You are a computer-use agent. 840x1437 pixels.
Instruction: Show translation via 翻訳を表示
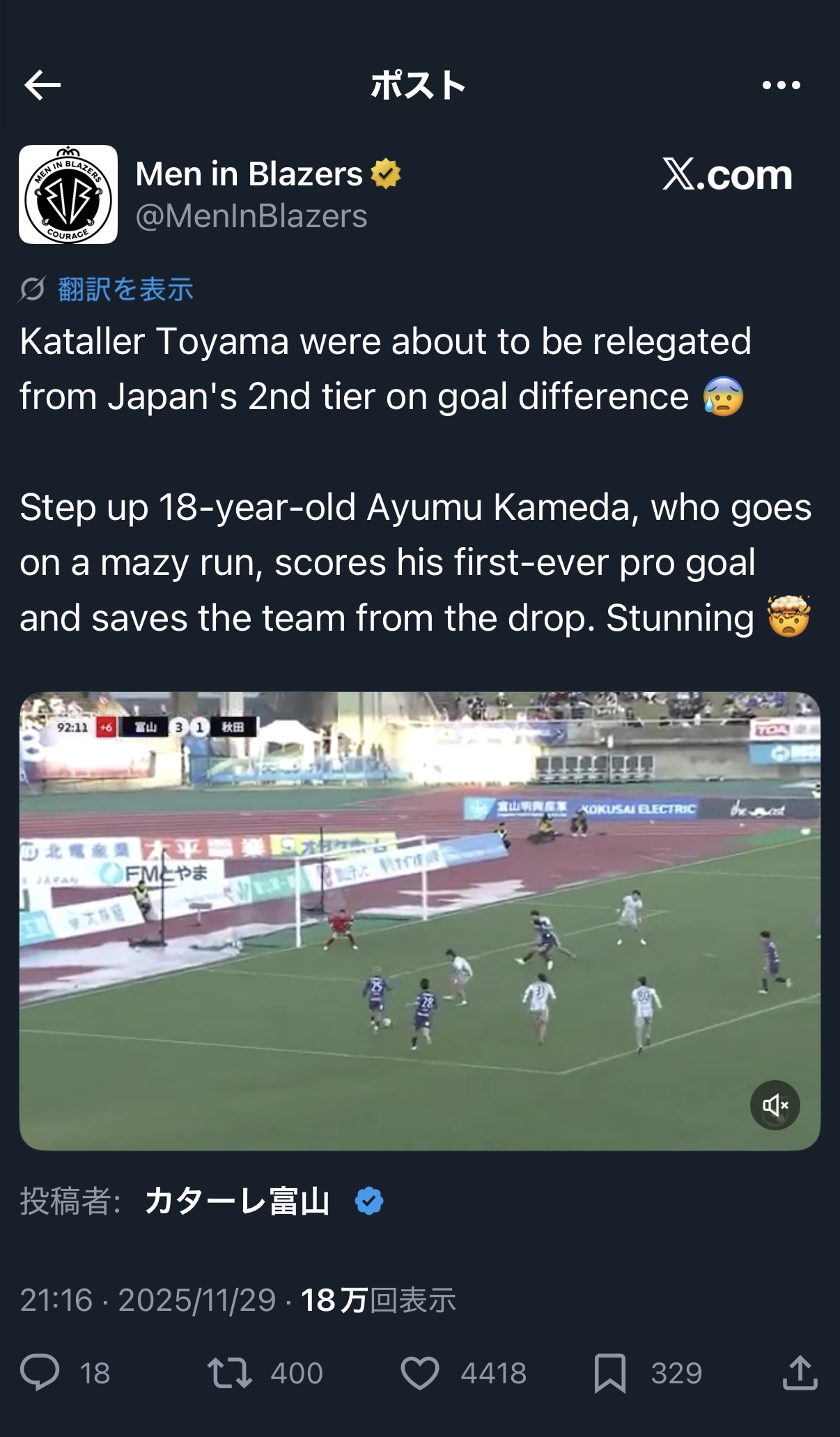tap(125, 289)
